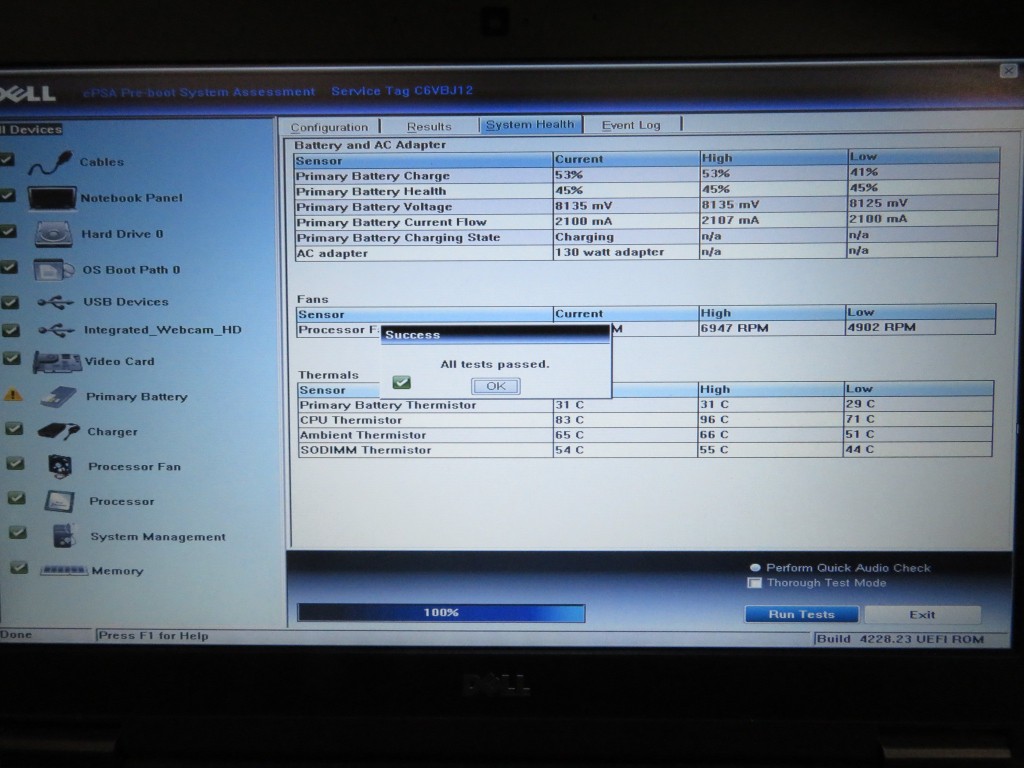Viewport: 1024px width, 768px height.
Task: Select the System Health tab
Action: pos(530,124)
